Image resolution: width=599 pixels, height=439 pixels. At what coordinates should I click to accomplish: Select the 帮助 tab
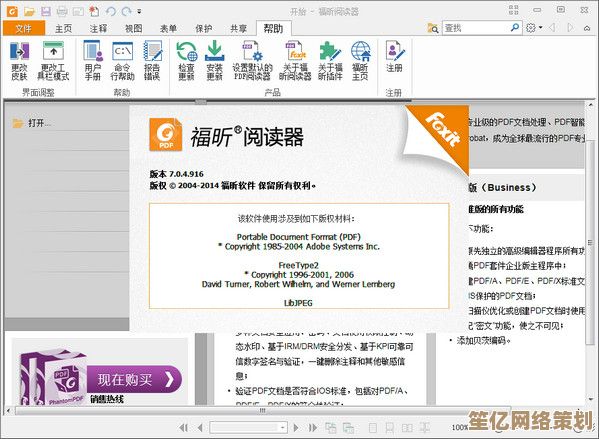[274, 28]
